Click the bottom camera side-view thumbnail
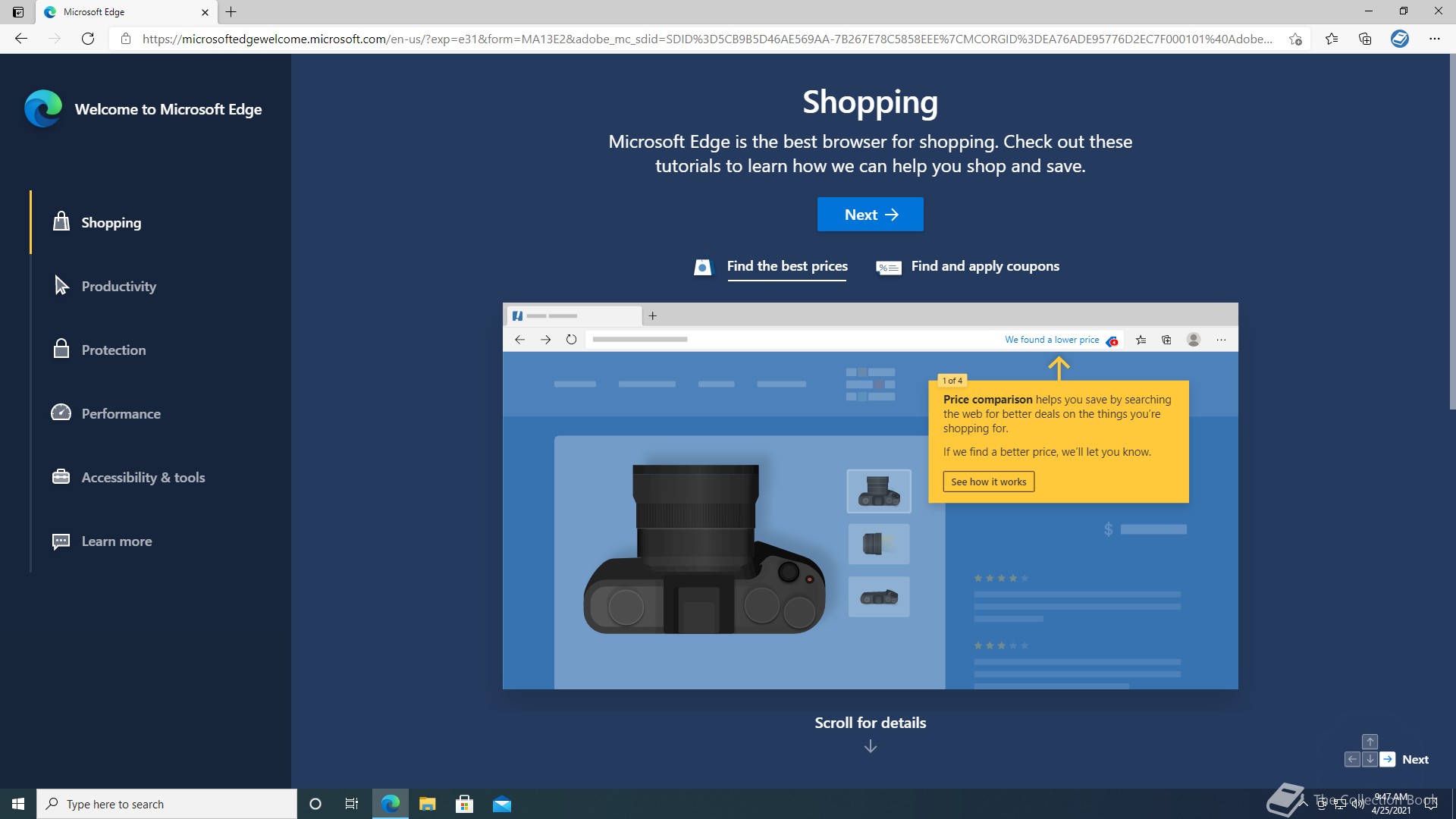 (x=879, y=597)
